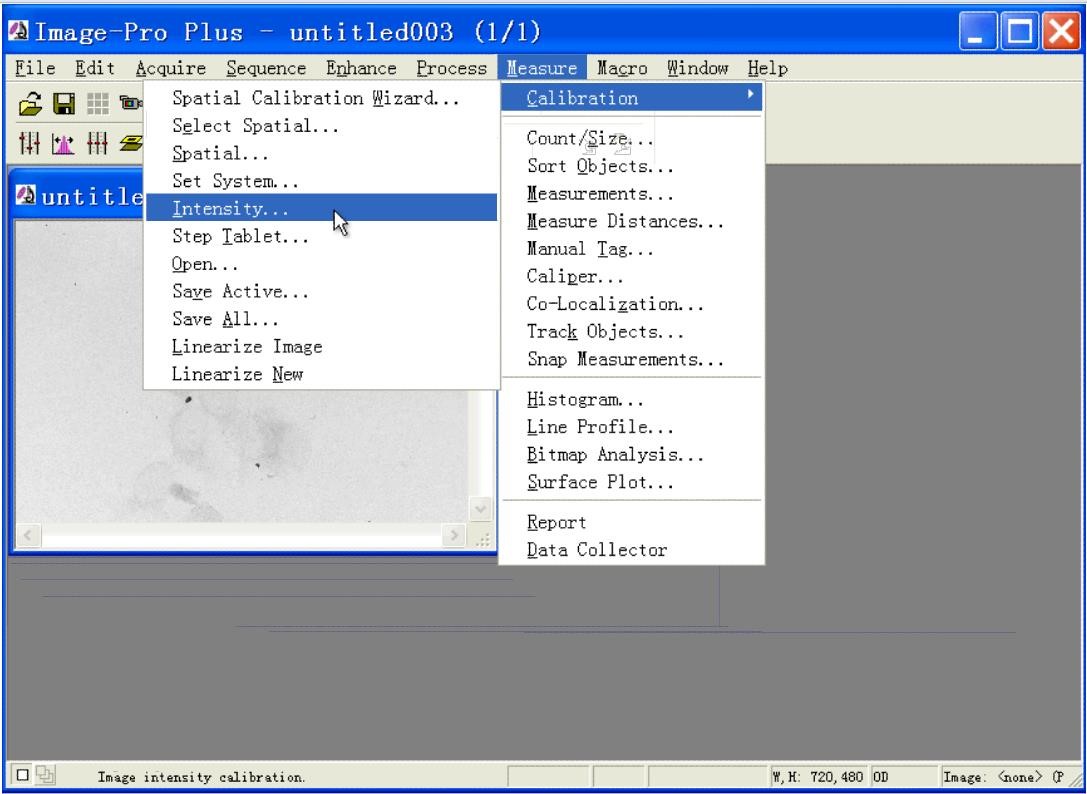Choose Save Active... entry
Viewport: 1087px width, 794px height.
click(321, 291)
